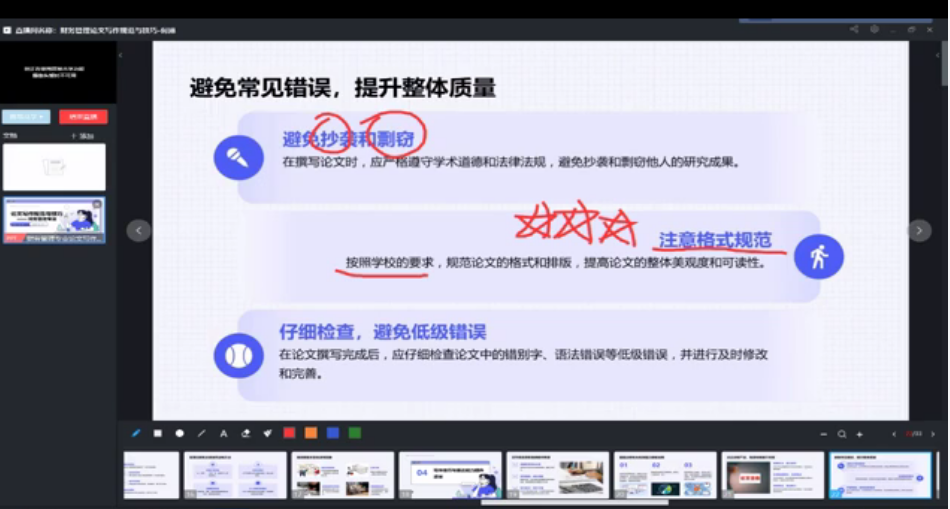Click the red end-live button
This screenshot has width=950, height=509.
83,117
